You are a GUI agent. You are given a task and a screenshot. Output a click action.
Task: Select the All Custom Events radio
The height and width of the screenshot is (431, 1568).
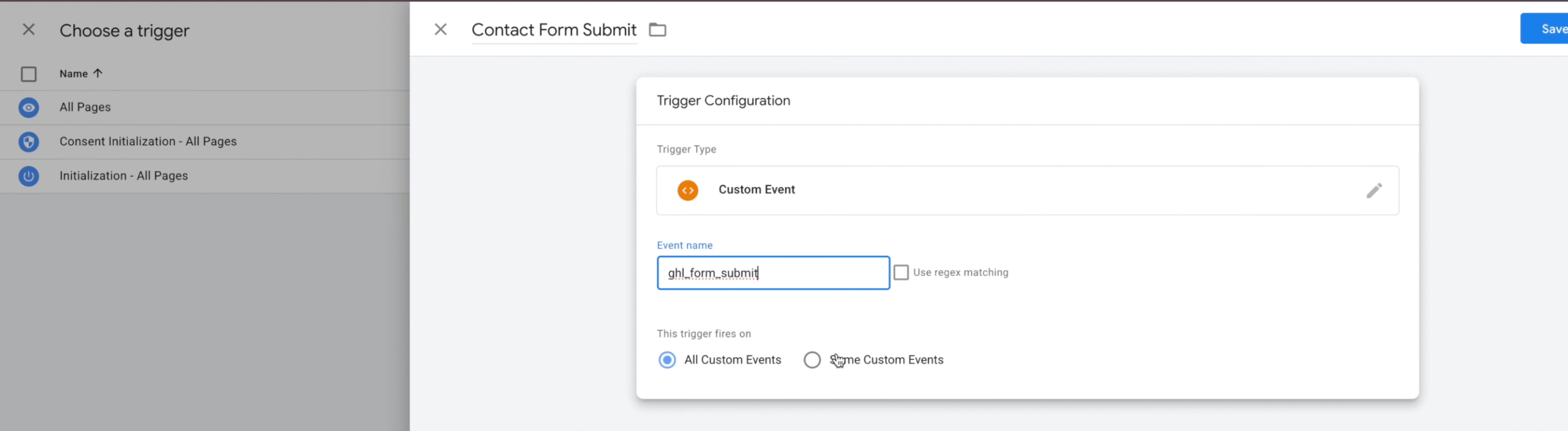pos(667,360)
